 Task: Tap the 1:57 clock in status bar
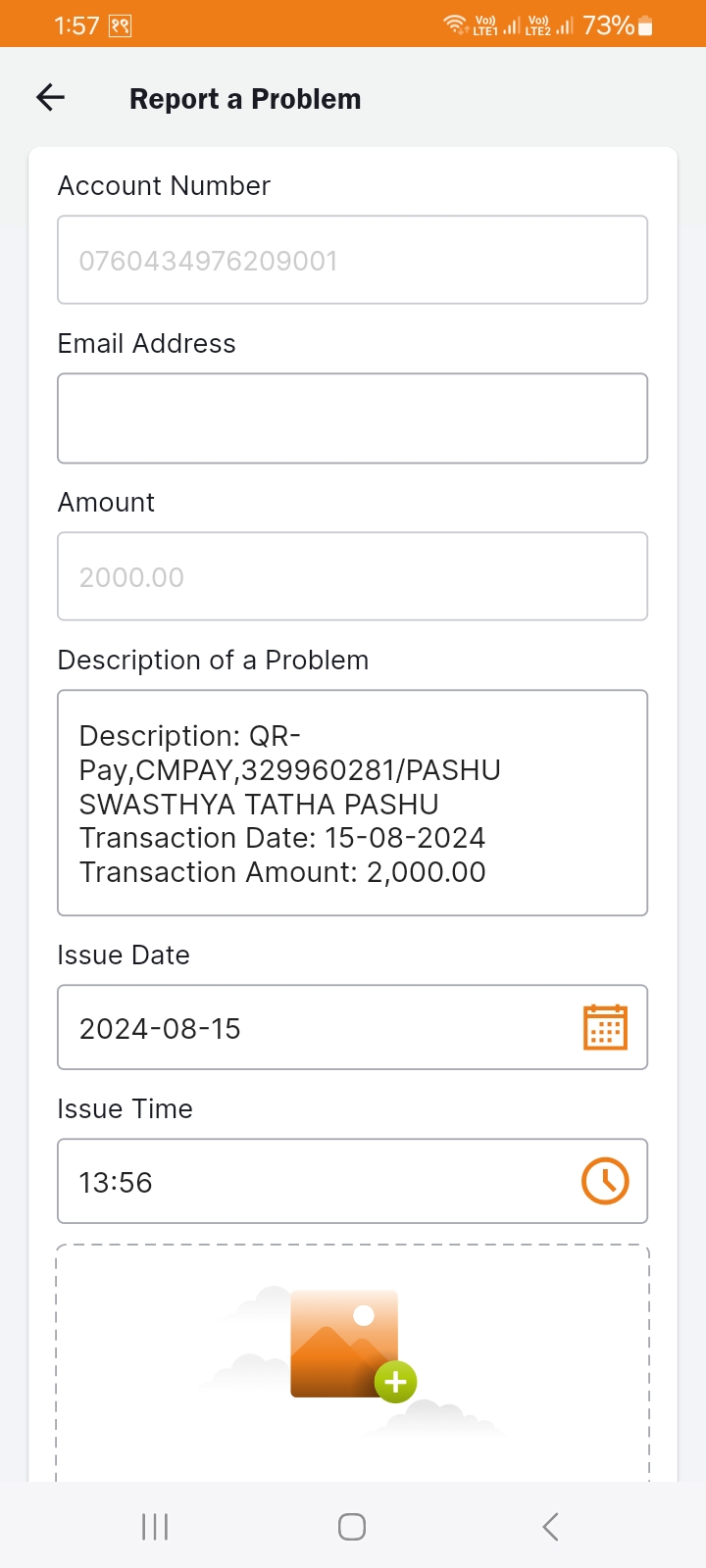point(76,25)
